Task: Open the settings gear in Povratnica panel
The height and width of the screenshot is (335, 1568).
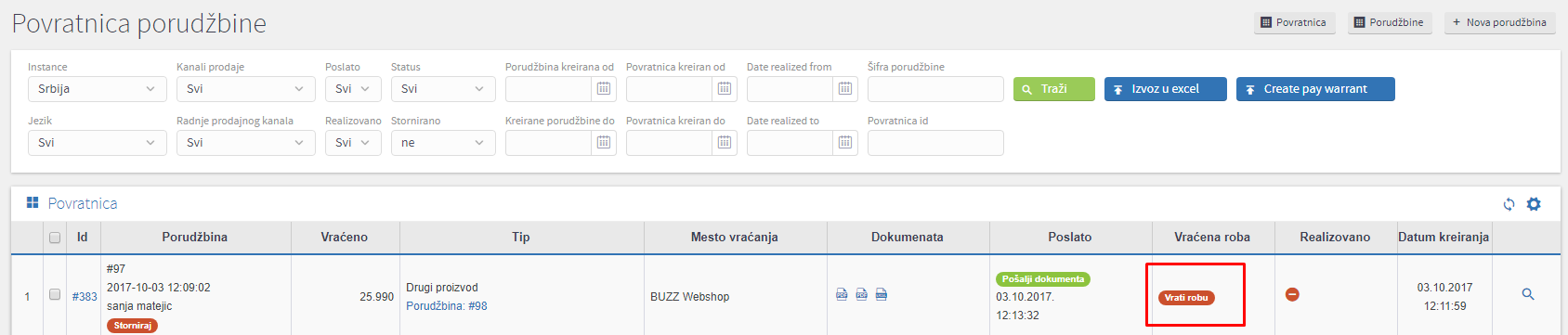Action: [x=1534, y=204]
